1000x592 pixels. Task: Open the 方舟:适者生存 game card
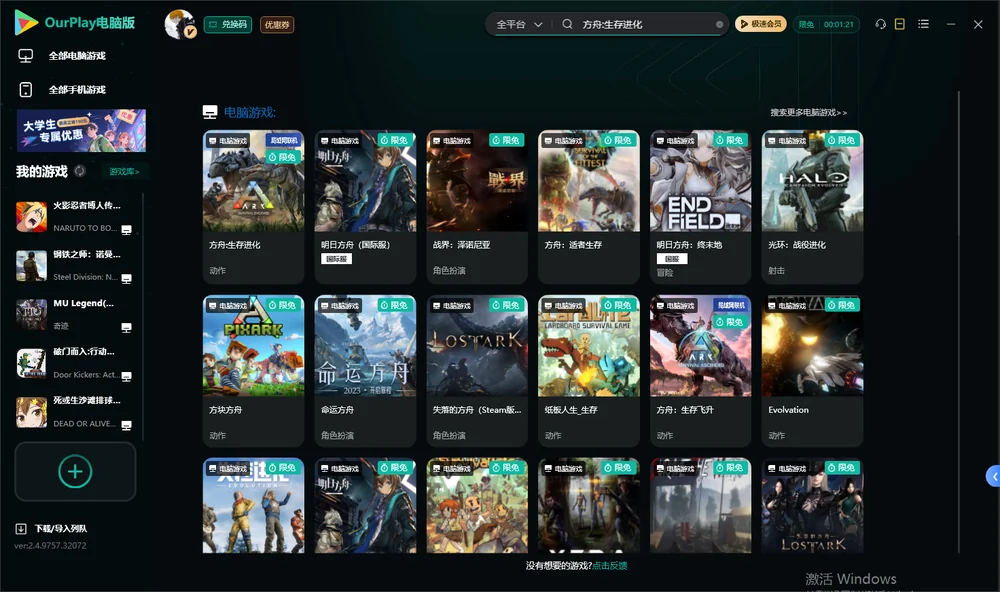pyautogui.click(x=589, y=207)
